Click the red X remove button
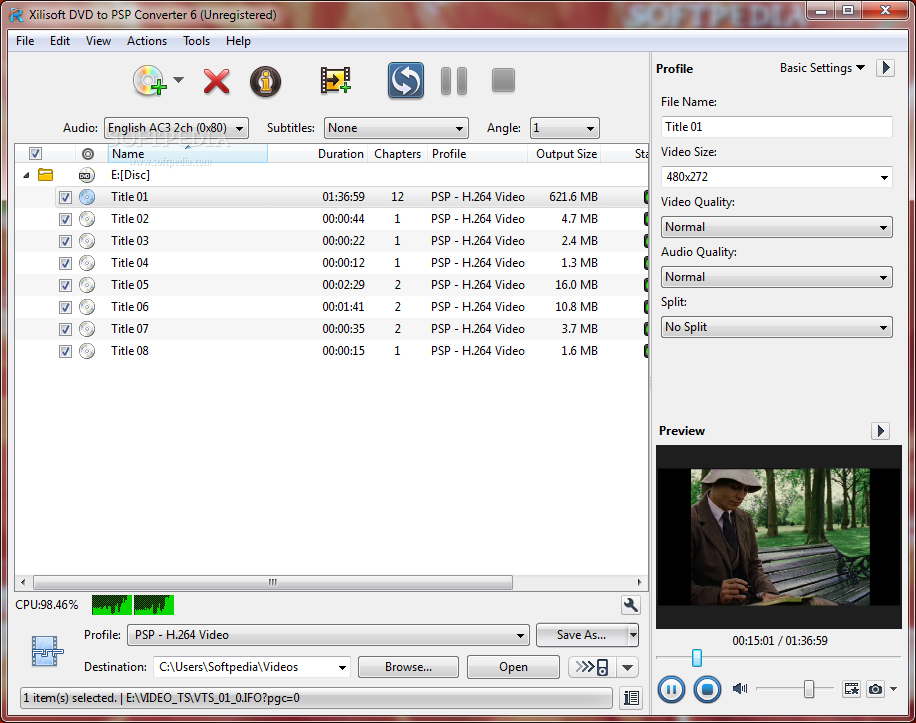This screenshot has width=916, height=723. point(216,81)
